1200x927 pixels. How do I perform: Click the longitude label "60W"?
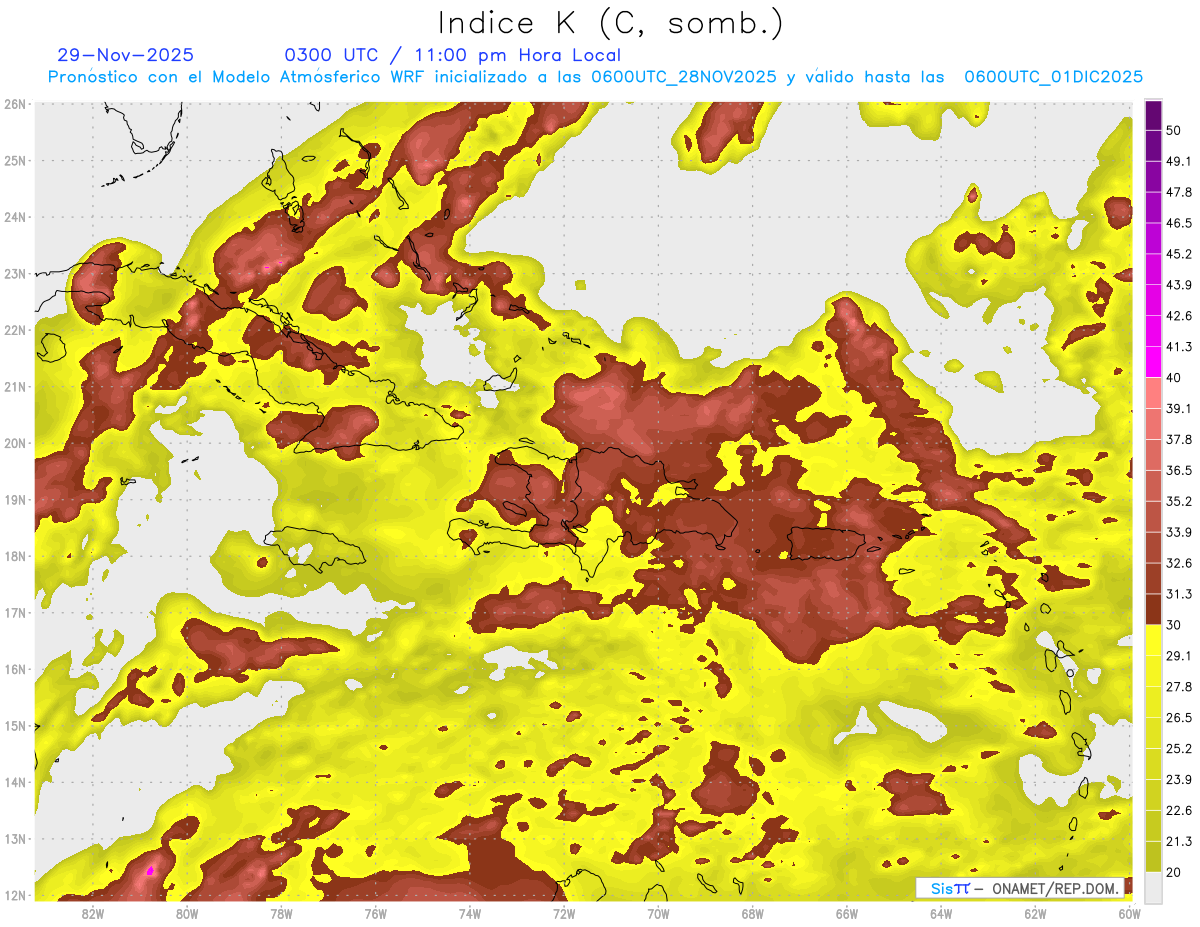pyautogui.click(x=1130, y=913)
